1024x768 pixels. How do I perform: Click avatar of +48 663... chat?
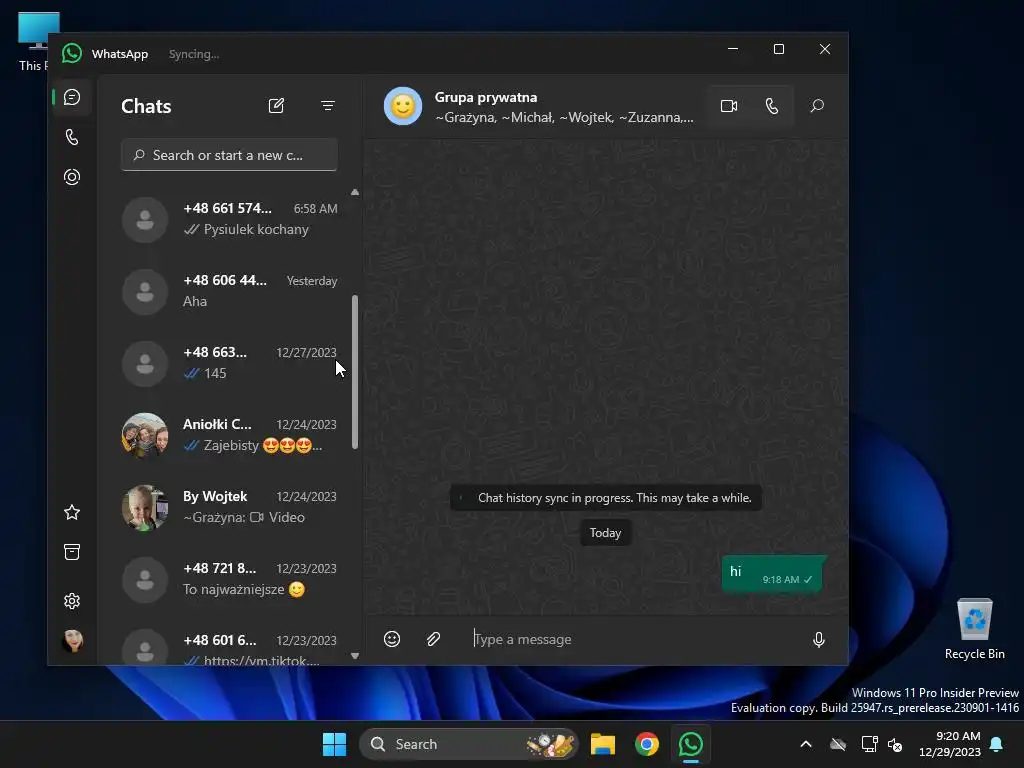click(145, 364)
